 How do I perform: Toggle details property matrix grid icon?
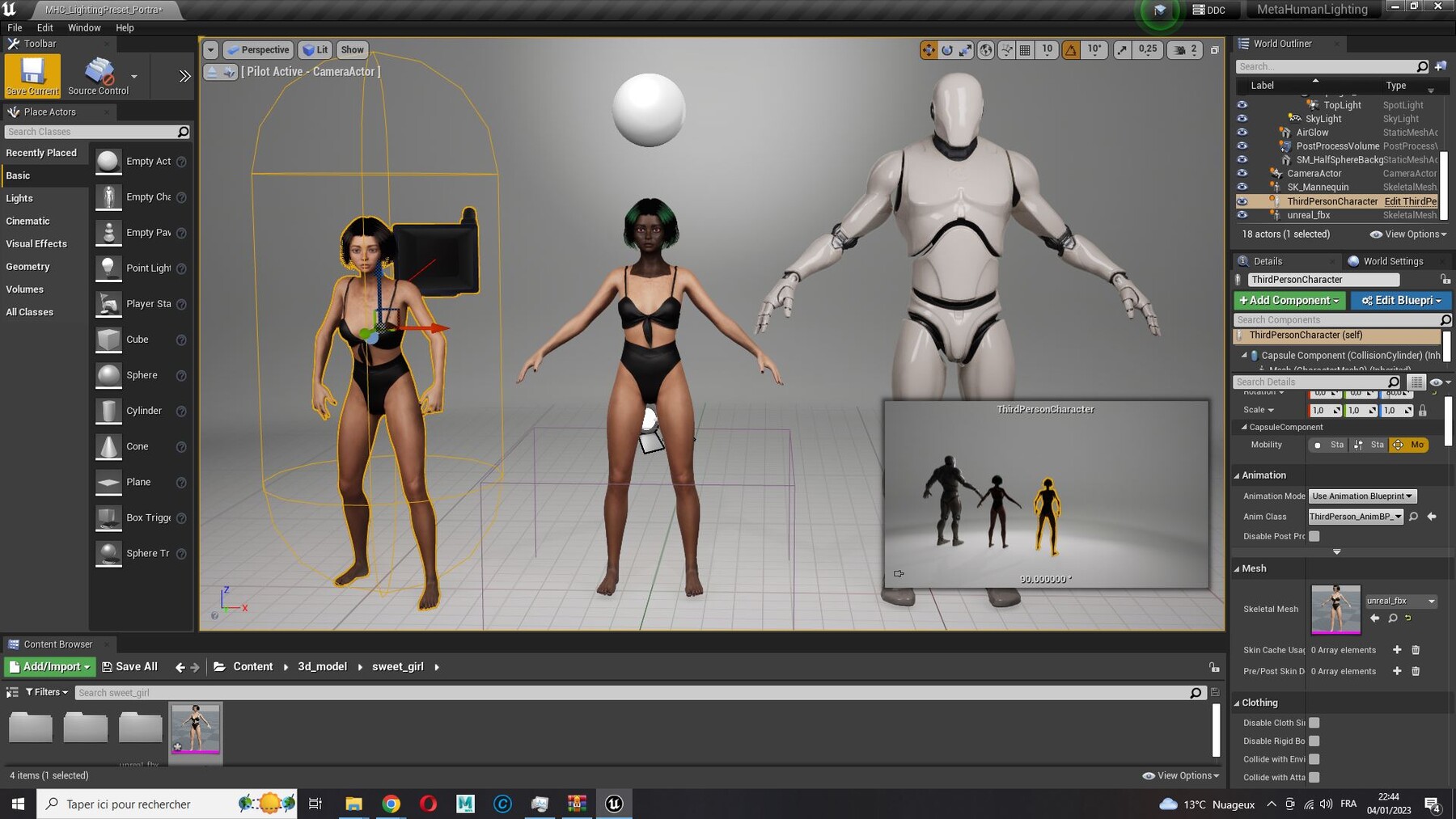(x=1416, y=382)
